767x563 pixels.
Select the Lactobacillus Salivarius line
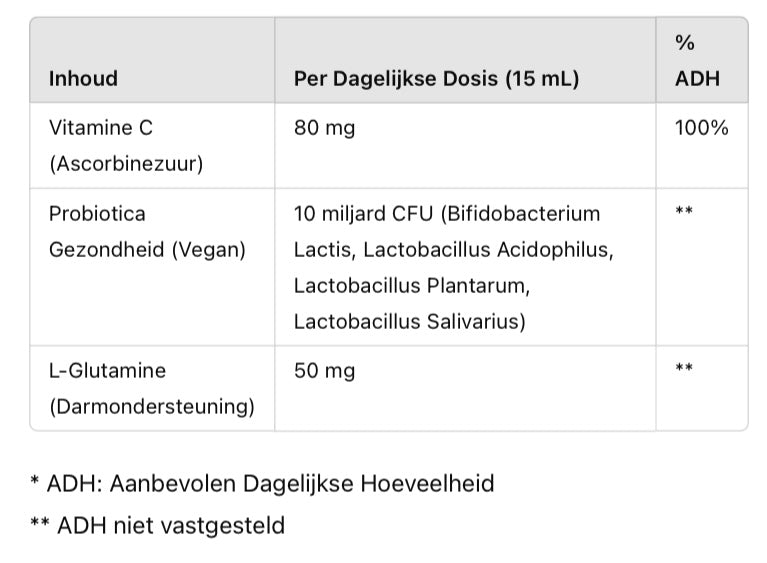[x=408, y=321]
